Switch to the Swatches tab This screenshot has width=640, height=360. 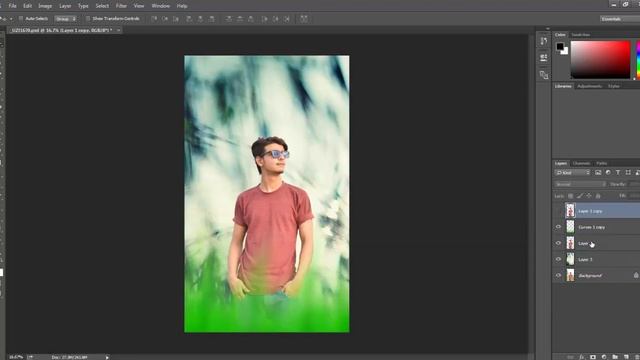coord(580,35)
